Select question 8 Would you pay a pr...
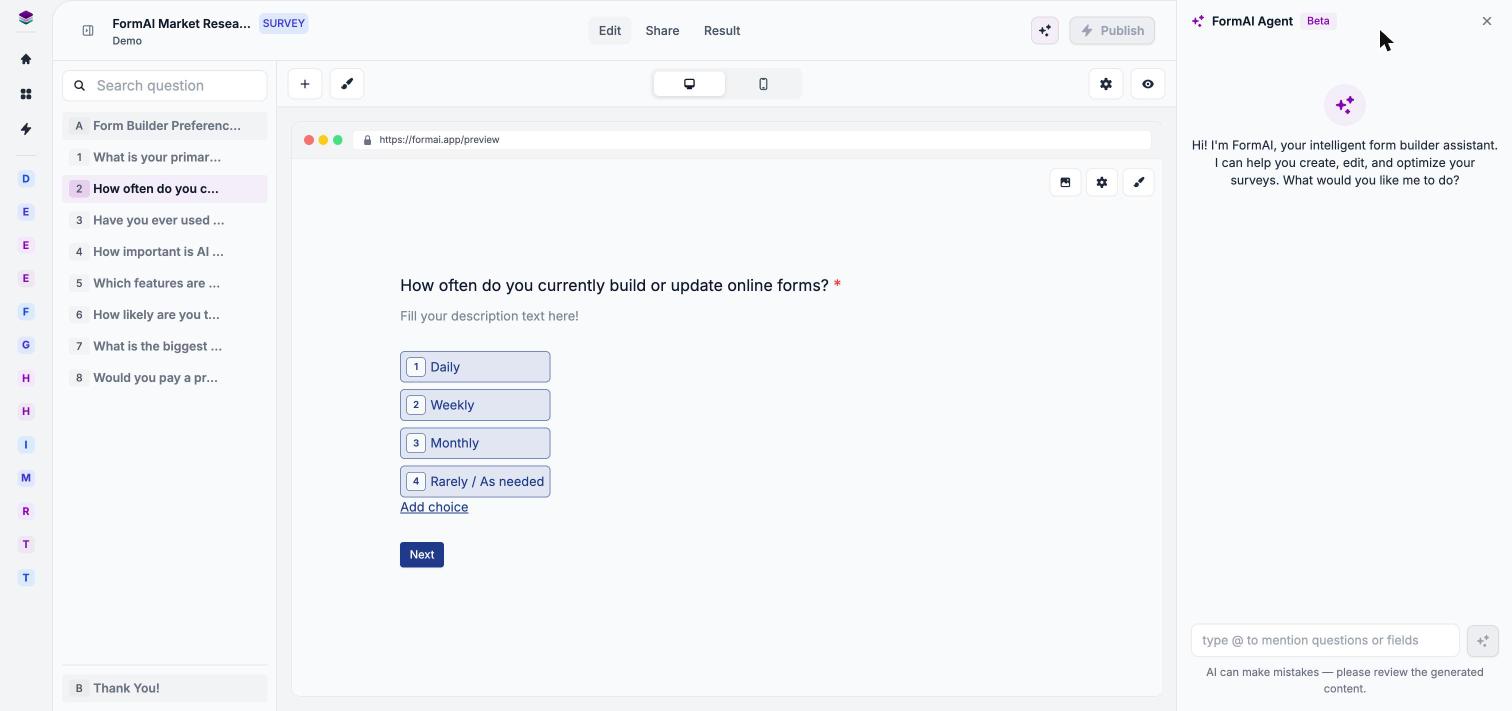 [x=165, y=378]
